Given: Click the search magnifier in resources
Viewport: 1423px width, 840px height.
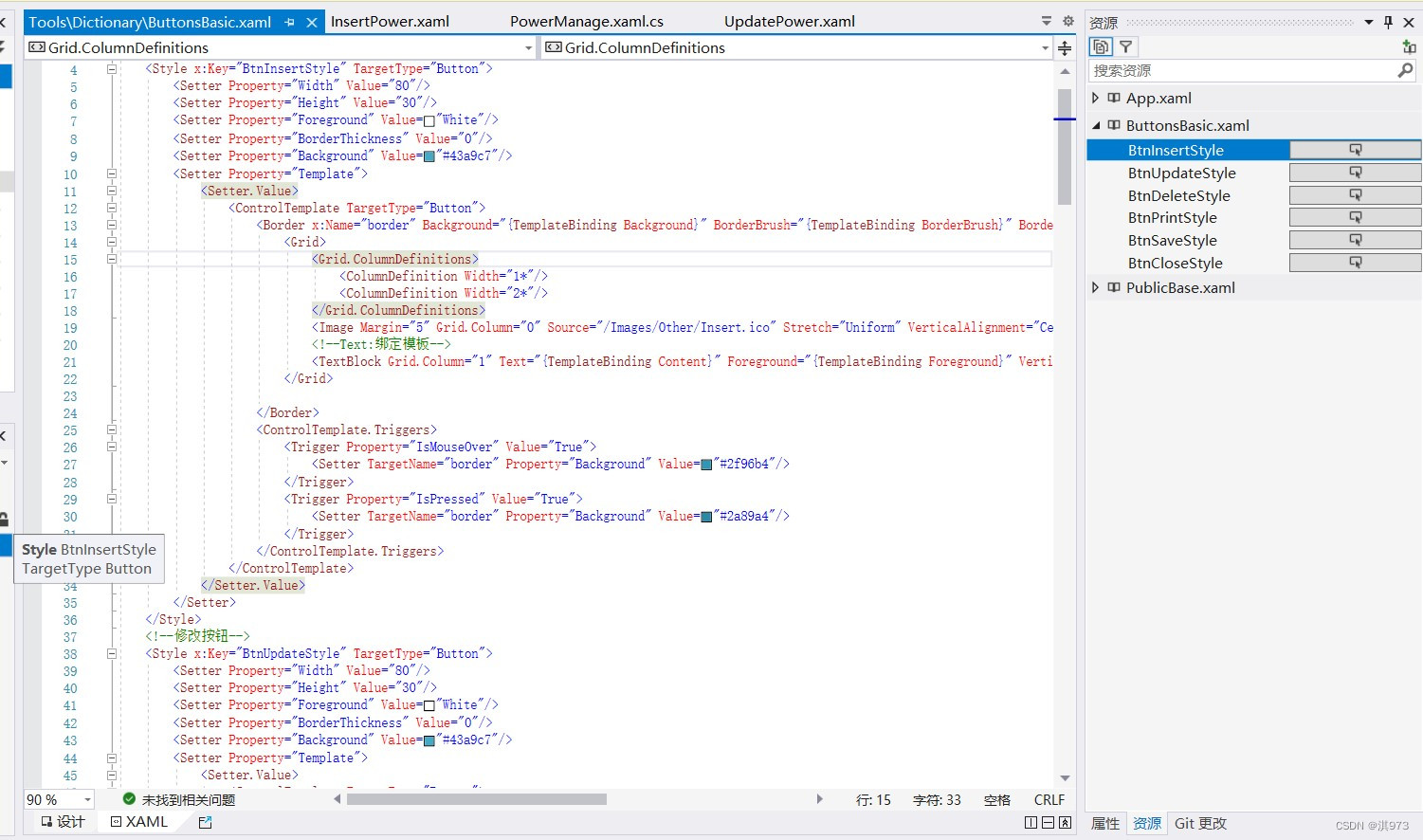Looking at the screenshot, I should pos(1405,70).
